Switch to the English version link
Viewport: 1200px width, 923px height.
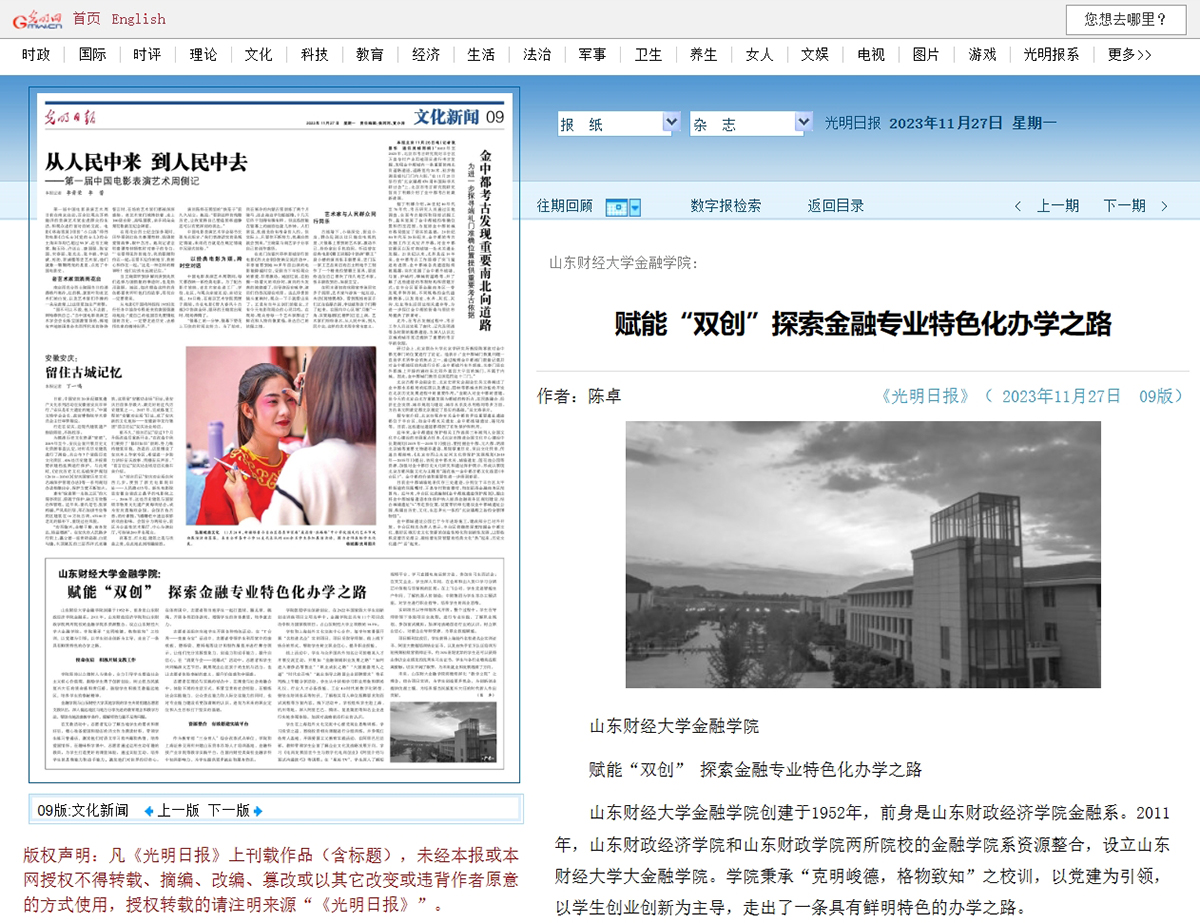tap(139, 18)
